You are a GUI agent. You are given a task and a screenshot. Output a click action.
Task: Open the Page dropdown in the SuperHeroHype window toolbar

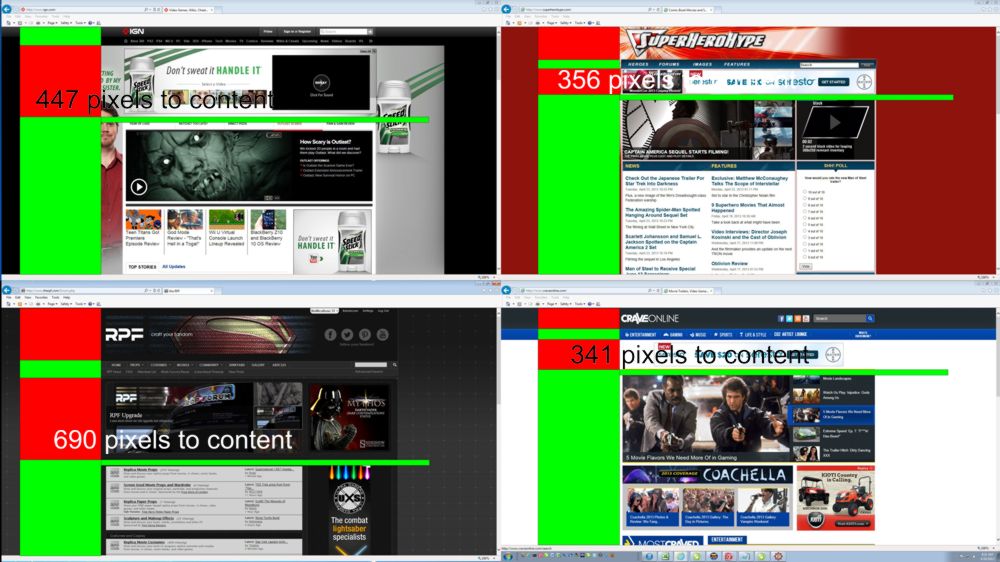coord(552,23)
